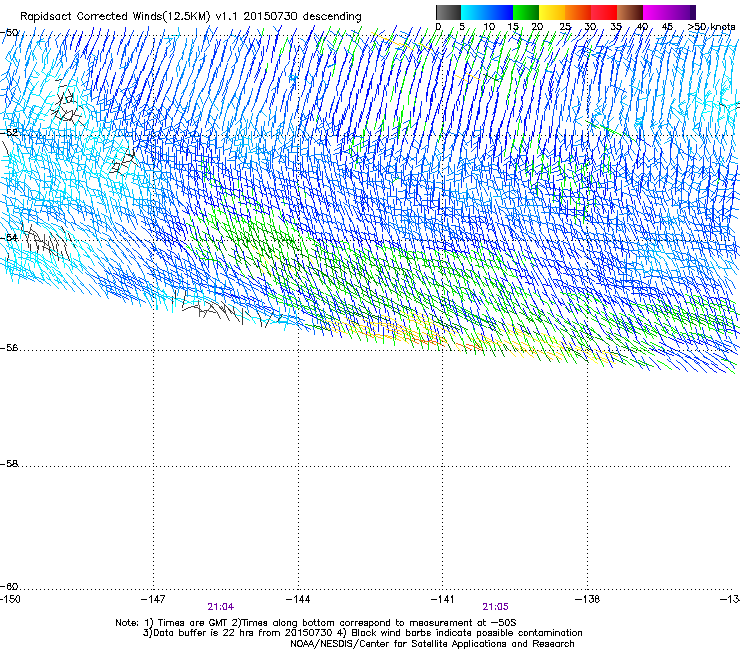The image size is (740, 650).
Task: Select the green 15-20 knots color swatch
Action: pyautogui.click(x=526, y=12)
